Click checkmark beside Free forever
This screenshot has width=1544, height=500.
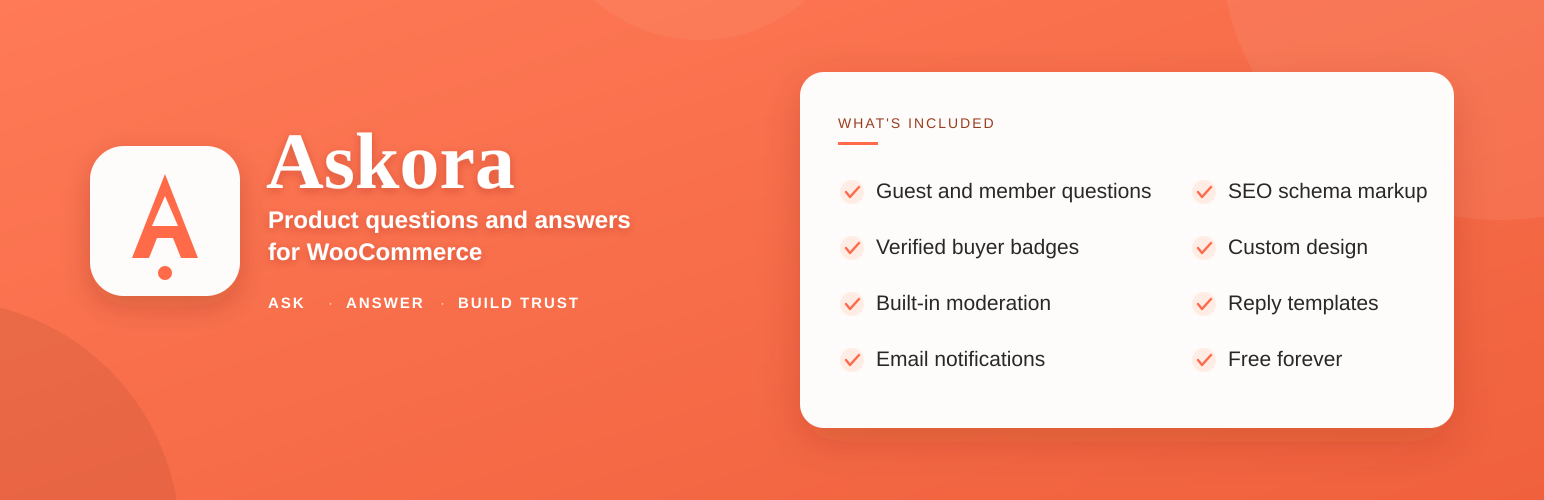(1204, 360)
